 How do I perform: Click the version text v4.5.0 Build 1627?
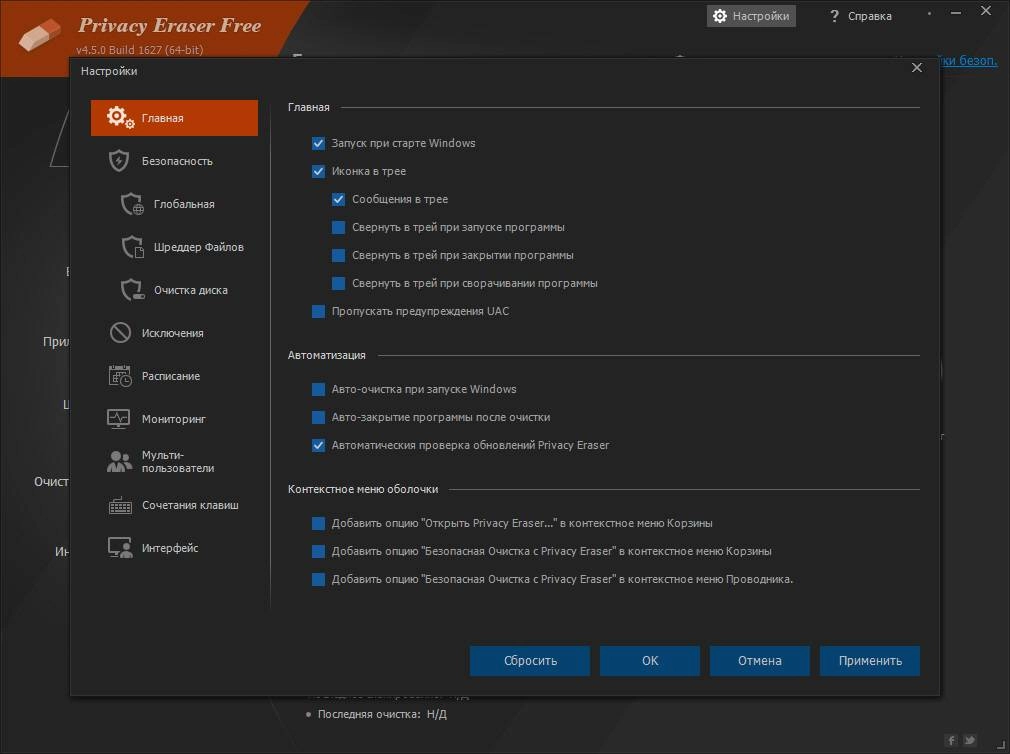[140, 50]
